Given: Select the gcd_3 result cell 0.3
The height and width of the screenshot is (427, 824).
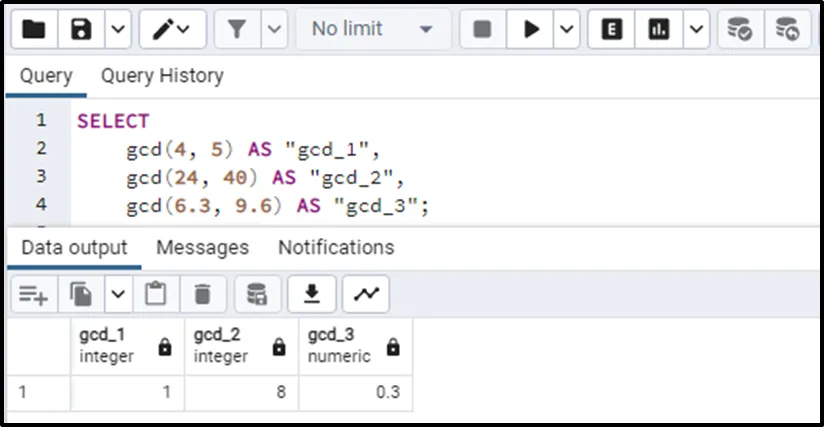Looking at the screenshot, I should coord(355,392).
